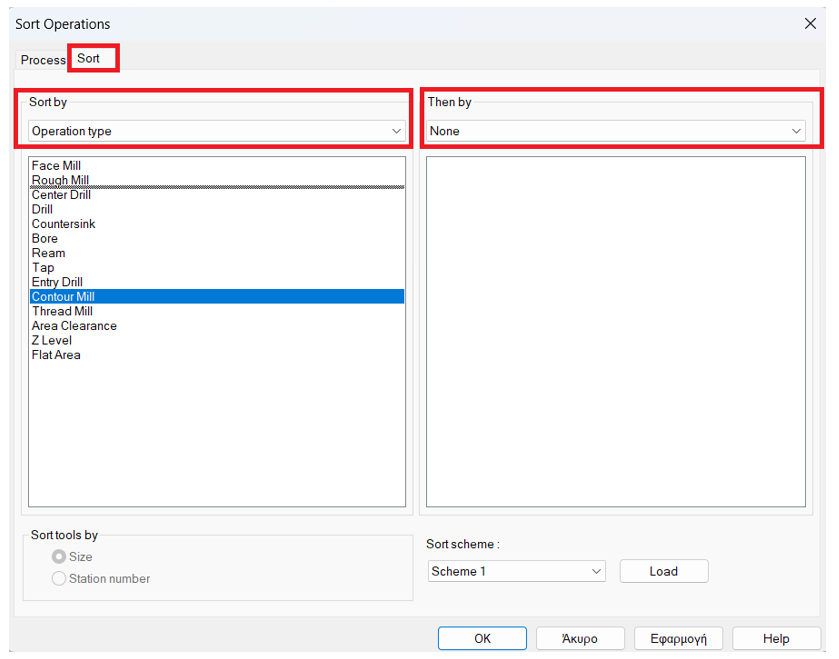
Task: Switch to the Process tab
Action: click(43, 60)
